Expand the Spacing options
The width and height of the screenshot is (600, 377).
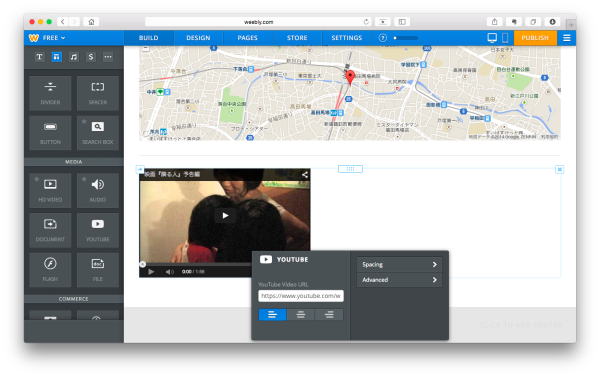click(x=399, y=264)
